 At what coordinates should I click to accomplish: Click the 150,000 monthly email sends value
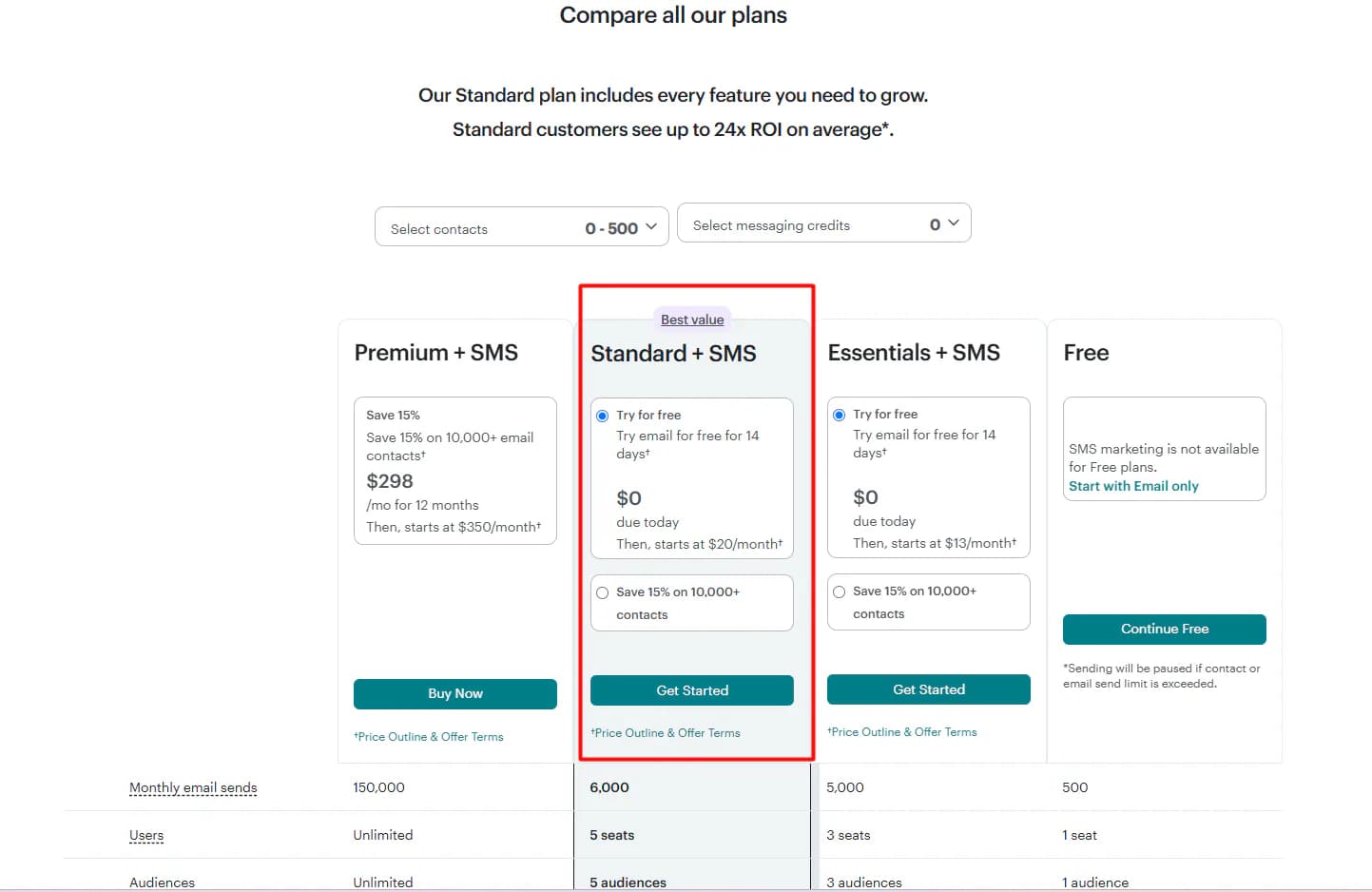[x=378, y=787]
